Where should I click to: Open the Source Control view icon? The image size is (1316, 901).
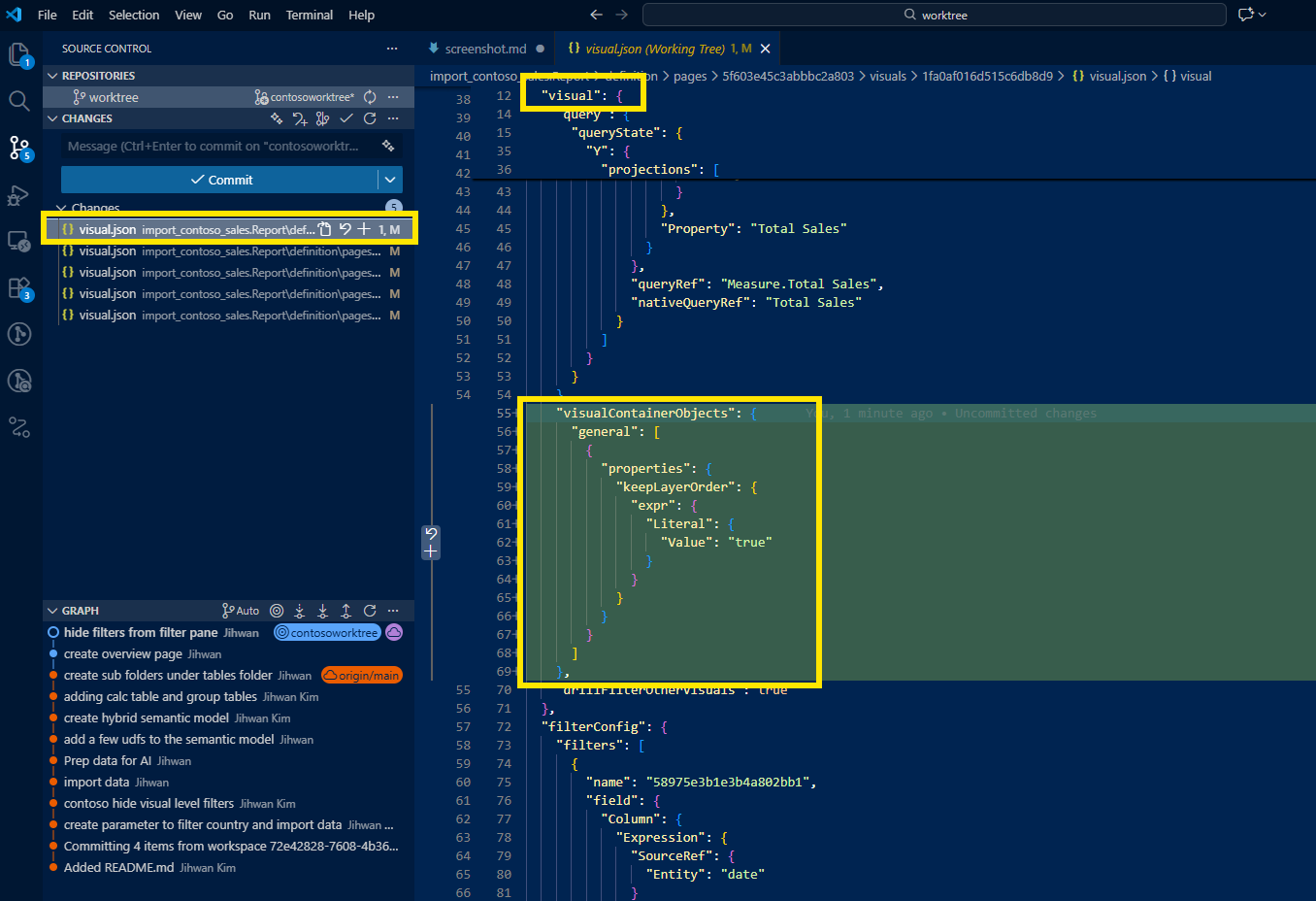[19, 148]
